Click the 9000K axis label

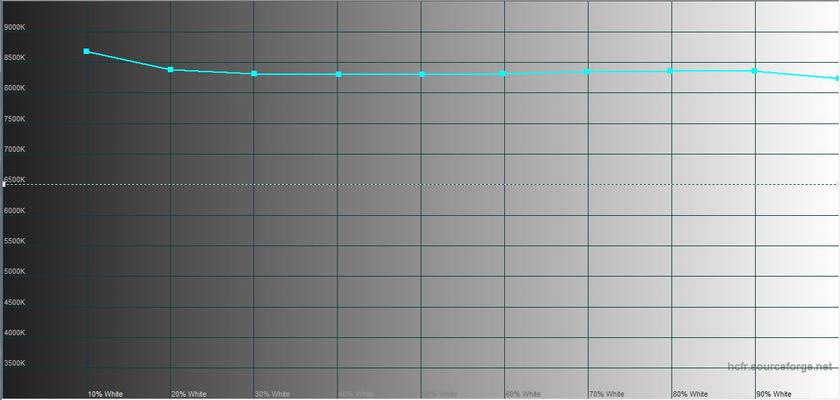[15, 27]
